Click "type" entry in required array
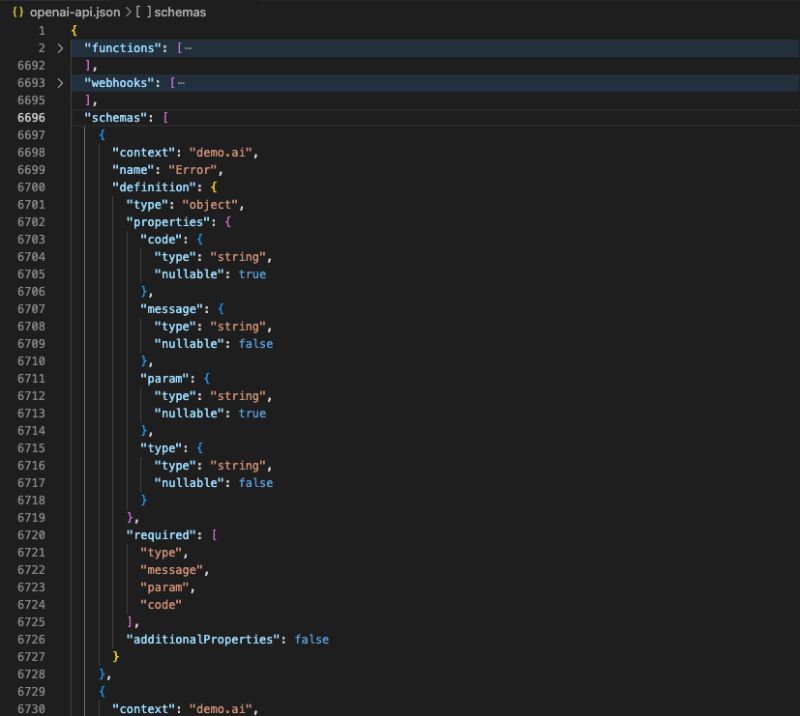 pyautogui.click(x=161, y=553)
